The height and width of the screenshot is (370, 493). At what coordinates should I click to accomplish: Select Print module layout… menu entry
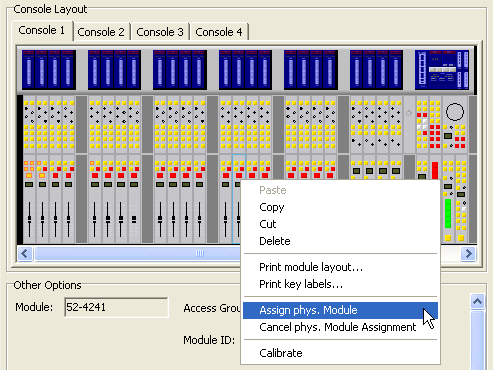[311, 267]
